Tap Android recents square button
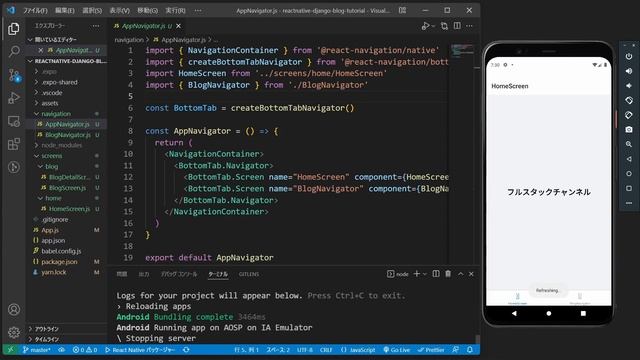 point(583,313)
